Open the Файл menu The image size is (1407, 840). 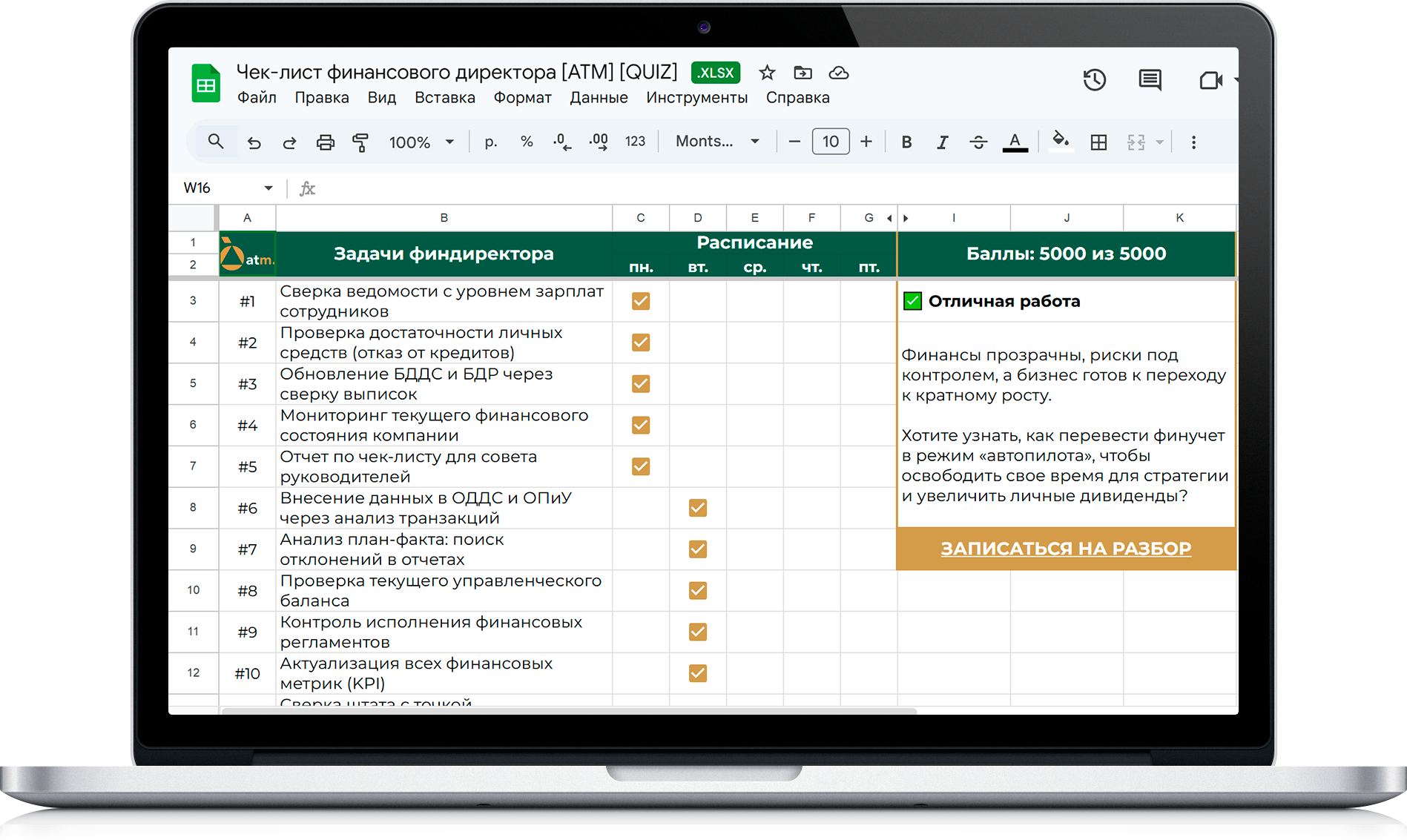coord(257,98)
